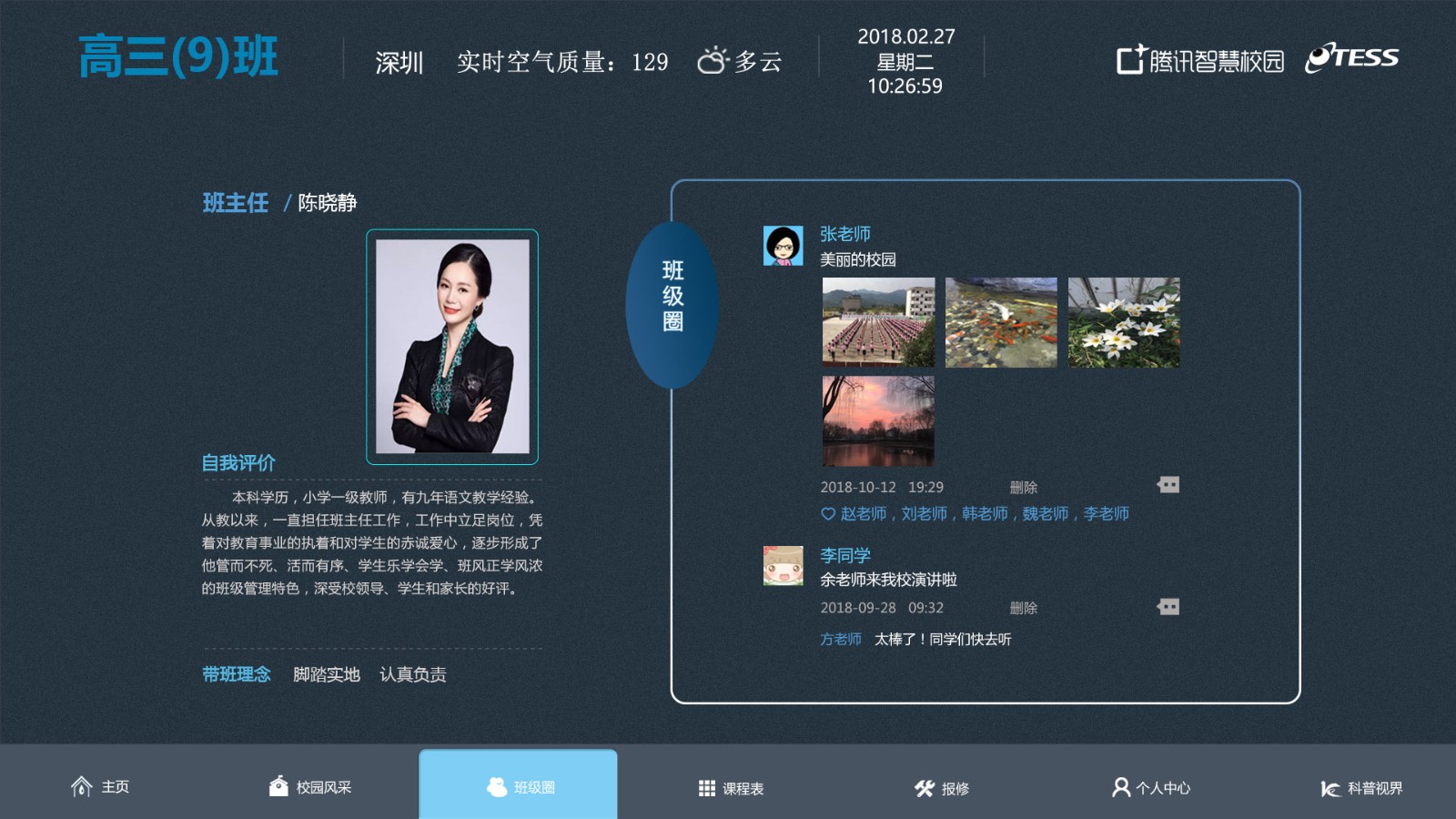Open 科普视界 tab
This screenshot has height=819, width=1456.
[1361, 788]
